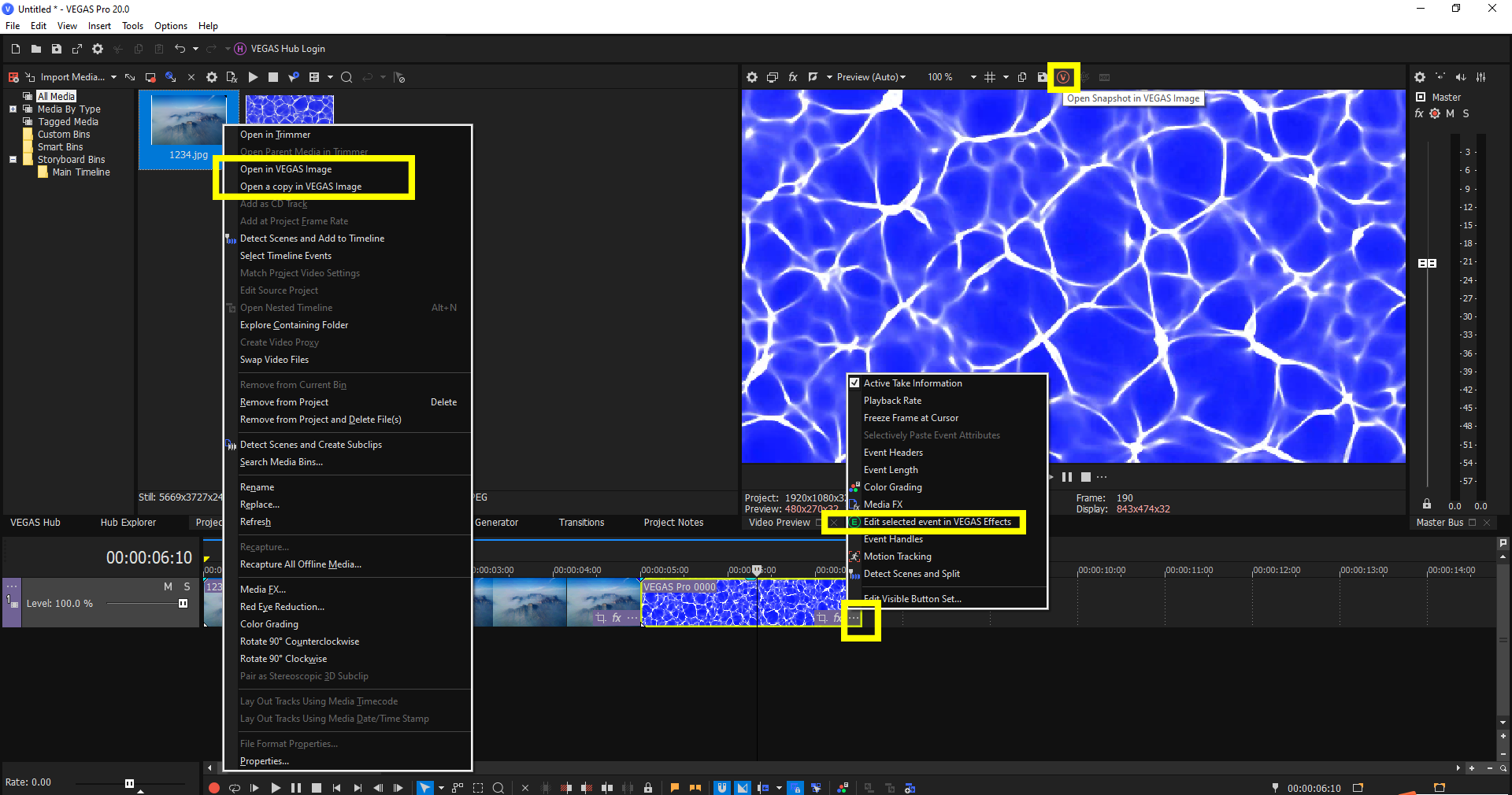This screenshot has height=795, width=1512.
Task: Switch to the Project Notes tab
Action: [673, 523]
